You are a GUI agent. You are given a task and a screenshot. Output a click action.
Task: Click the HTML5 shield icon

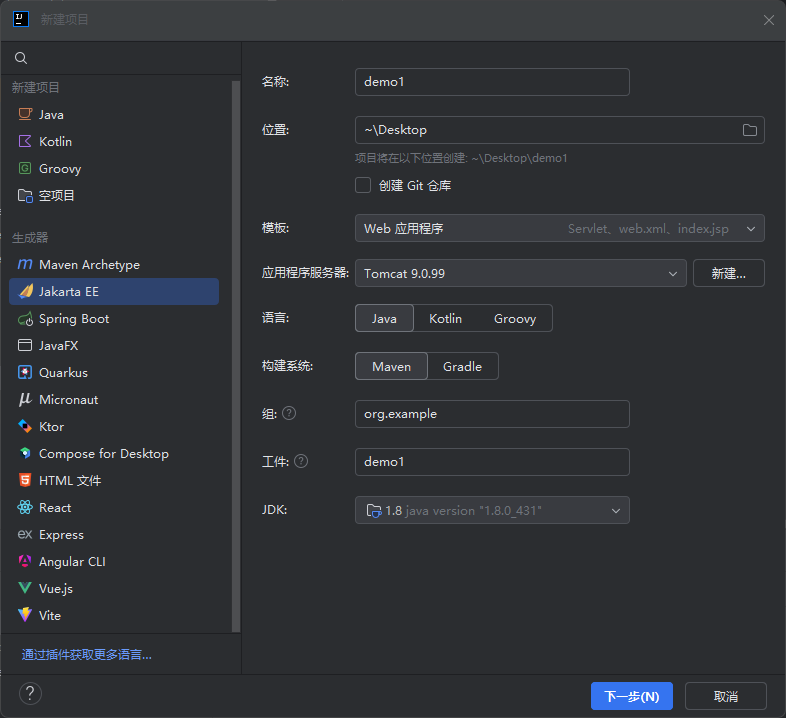25,480
